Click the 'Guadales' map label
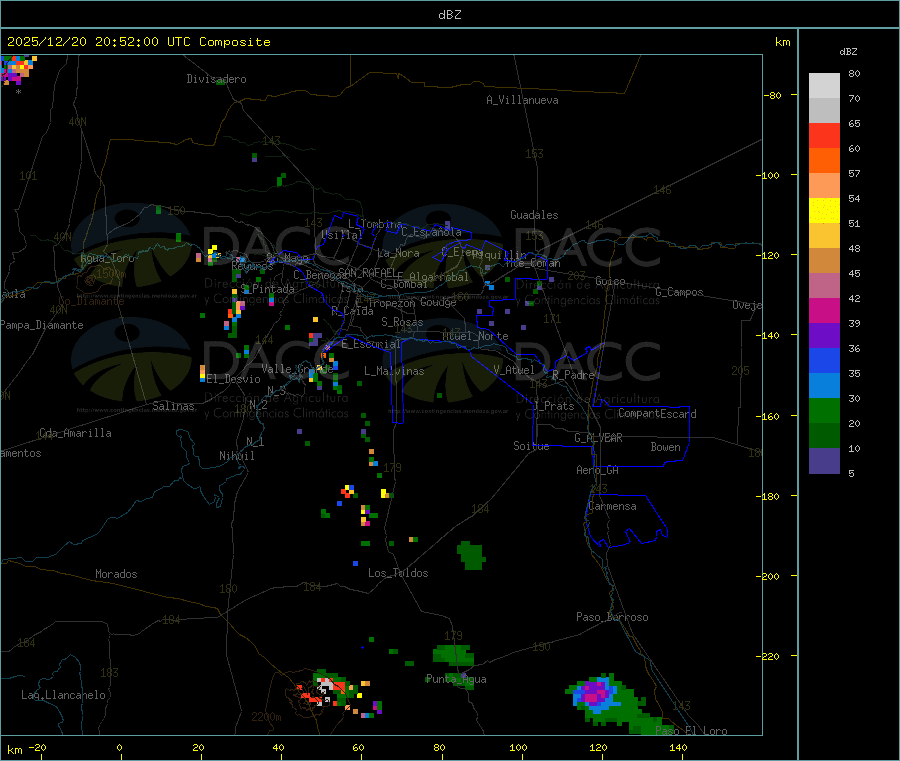 (534, 215)
